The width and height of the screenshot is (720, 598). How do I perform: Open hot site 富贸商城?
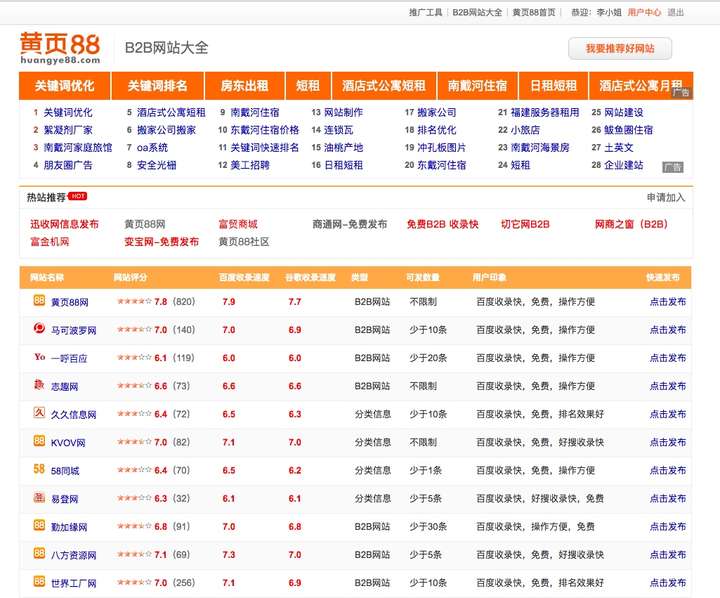238,224
